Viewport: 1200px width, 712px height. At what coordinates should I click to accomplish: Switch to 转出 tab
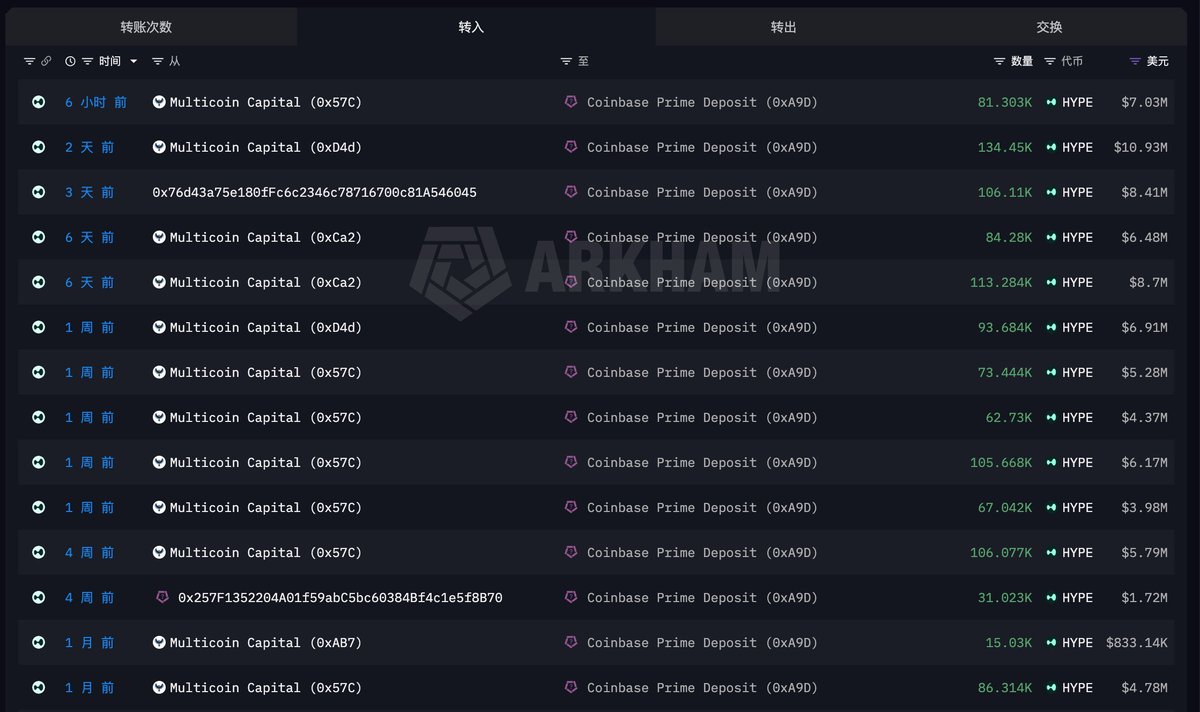784,27
